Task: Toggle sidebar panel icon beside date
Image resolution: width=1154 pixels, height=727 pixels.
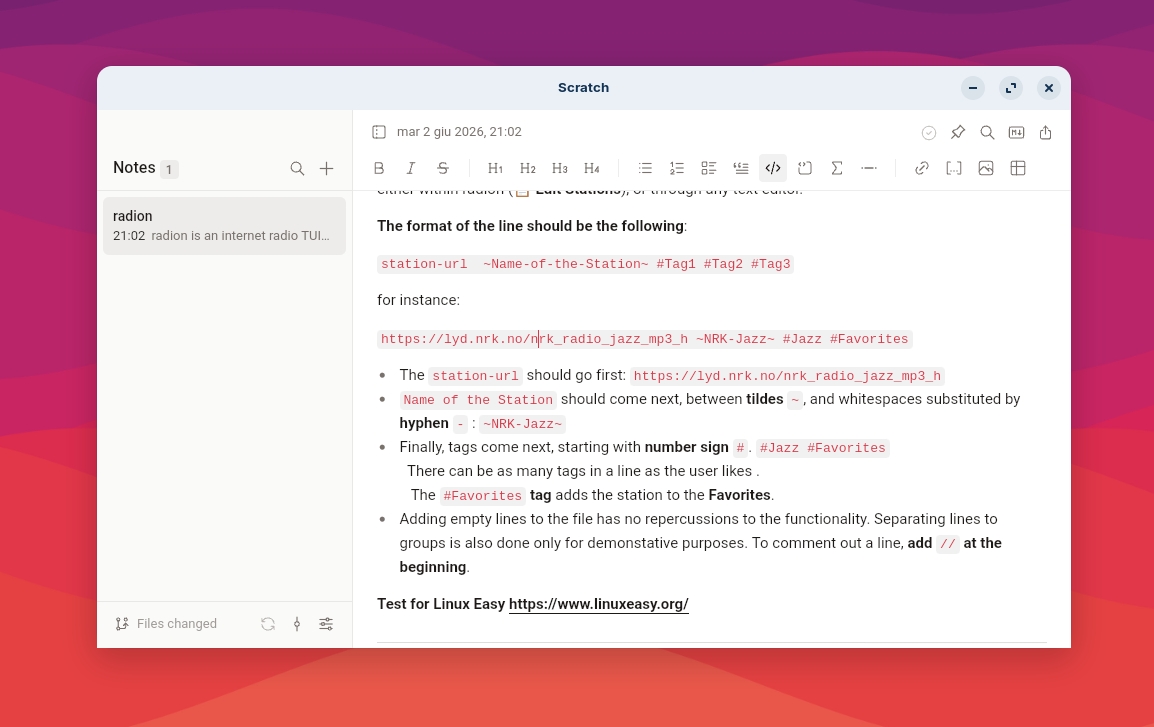Action: point(379,132)
